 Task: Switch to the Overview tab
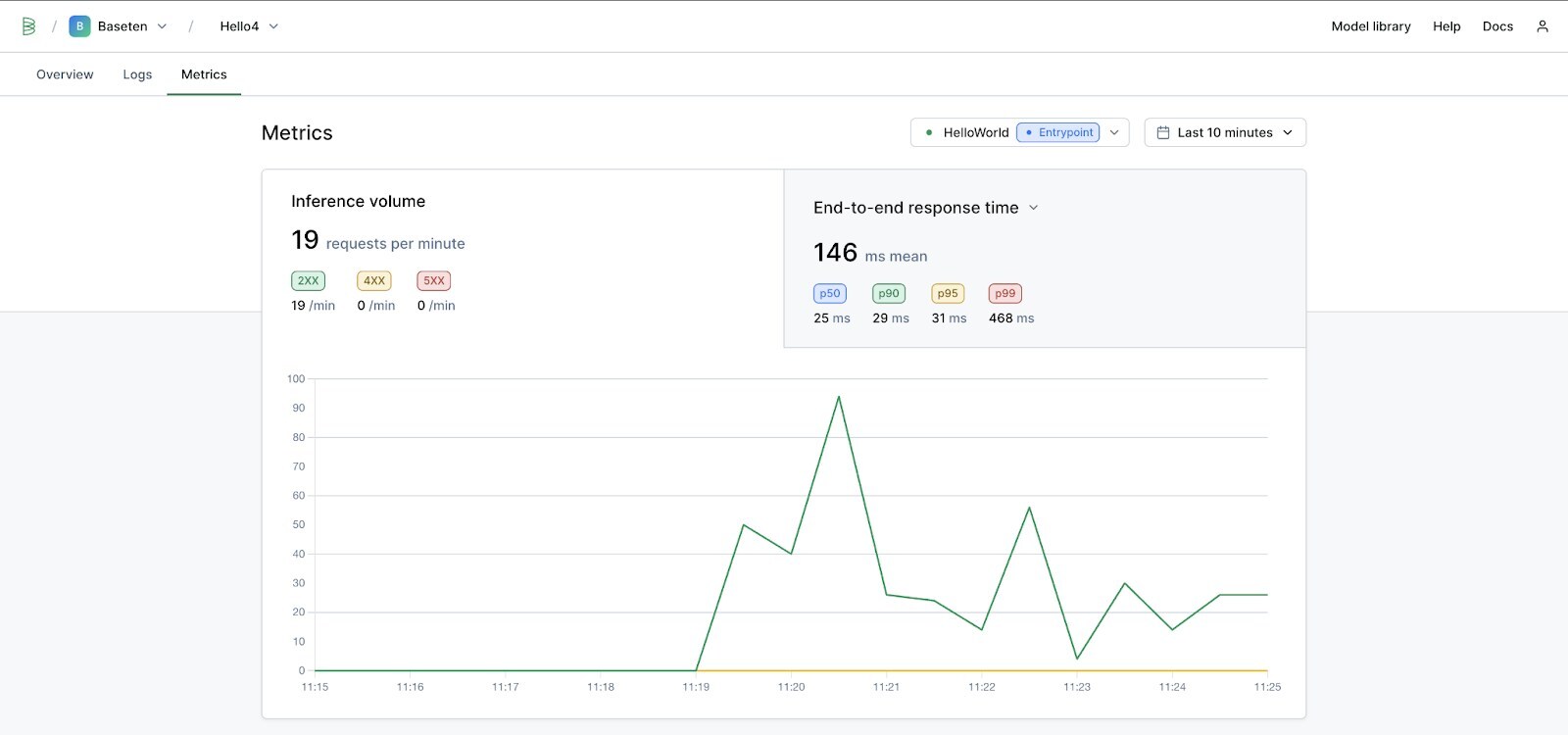(x=65, y=74)
